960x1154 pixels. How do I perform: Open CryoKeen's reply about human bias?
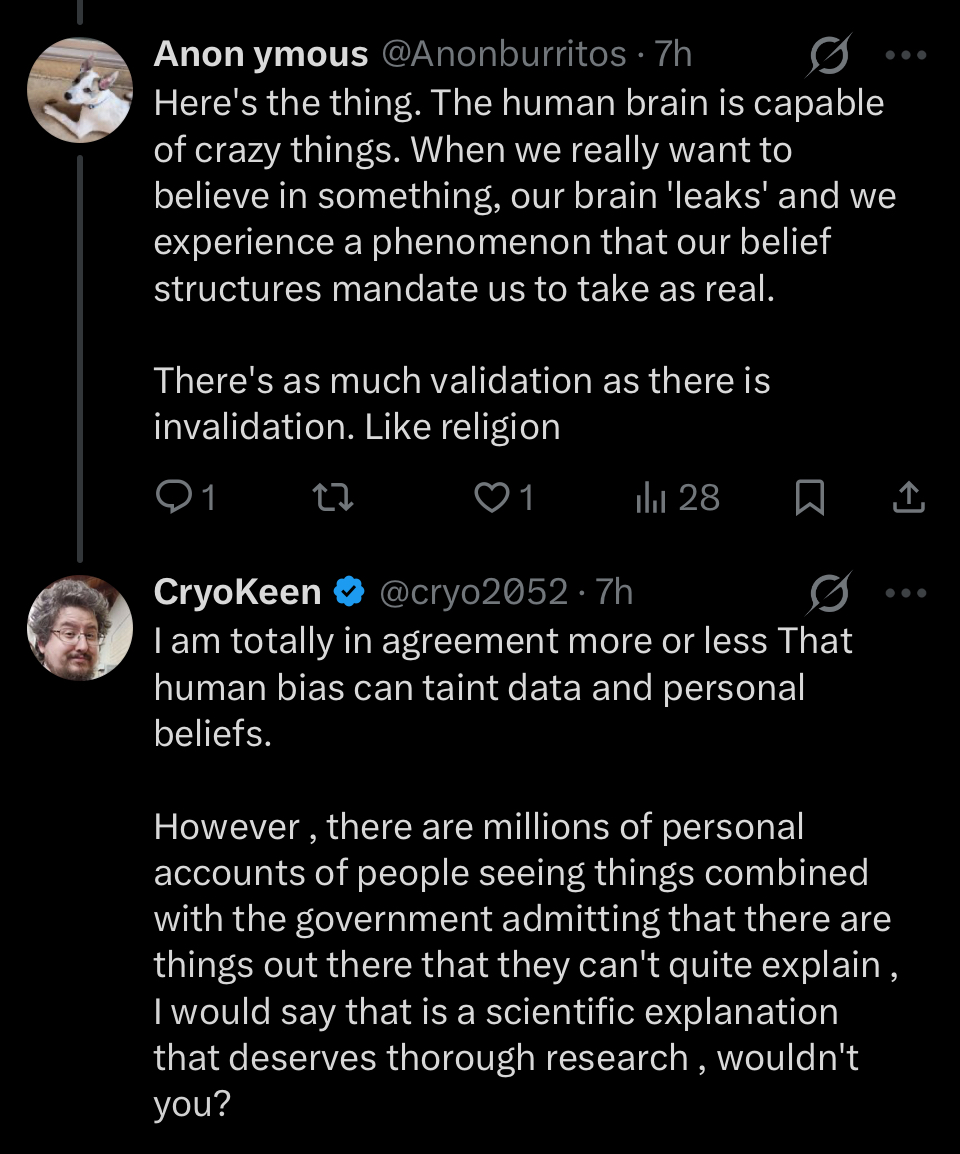500,850
